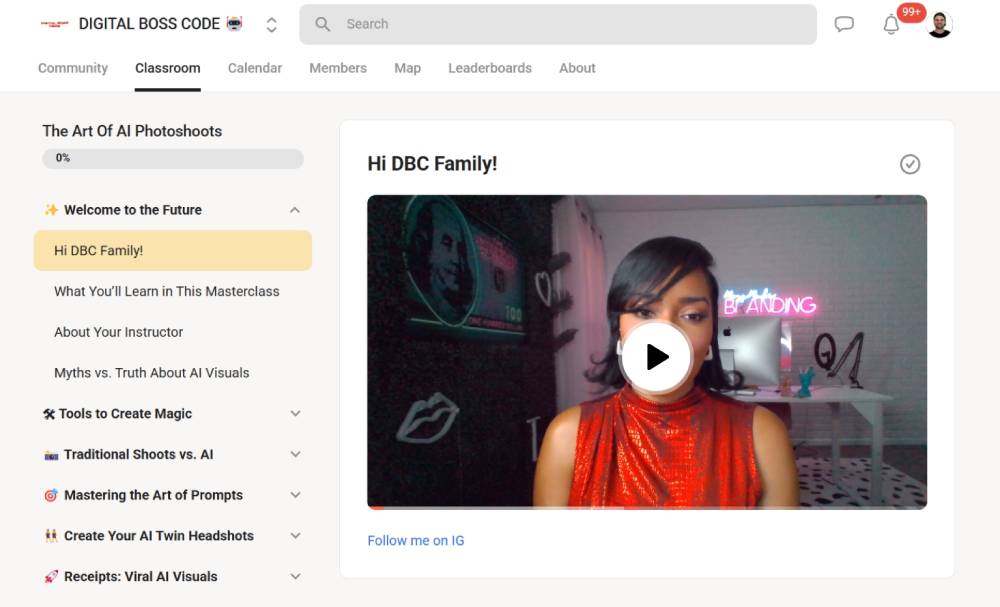
Task: Open the Map tab
Action: pos(408,68)
